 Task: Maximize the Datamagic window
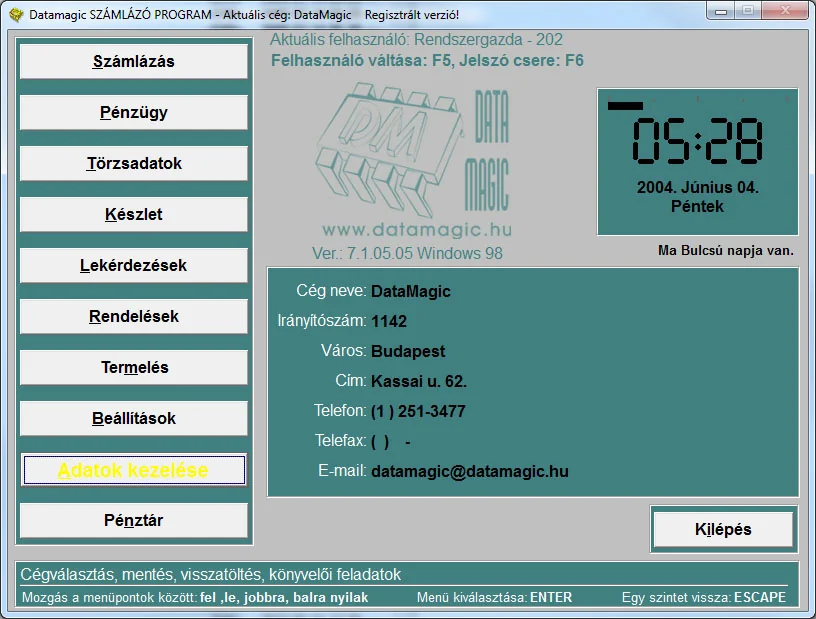(748, 11)
